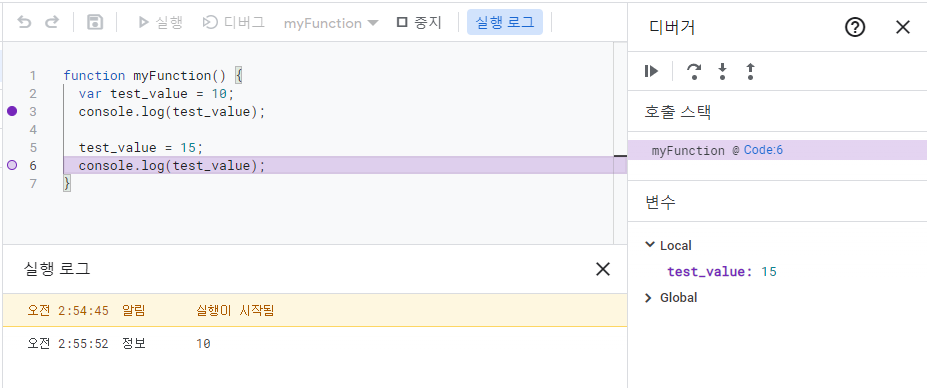Select the test_value: 15 variable row
This screenshot has width=927, height=388.
[721, 271]
